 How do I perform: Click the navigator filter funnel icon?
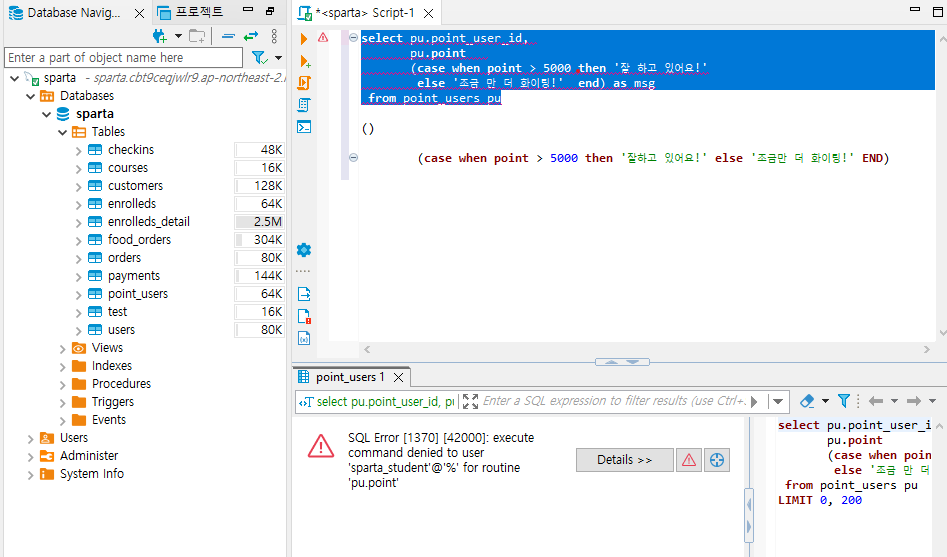click(259, 57)
